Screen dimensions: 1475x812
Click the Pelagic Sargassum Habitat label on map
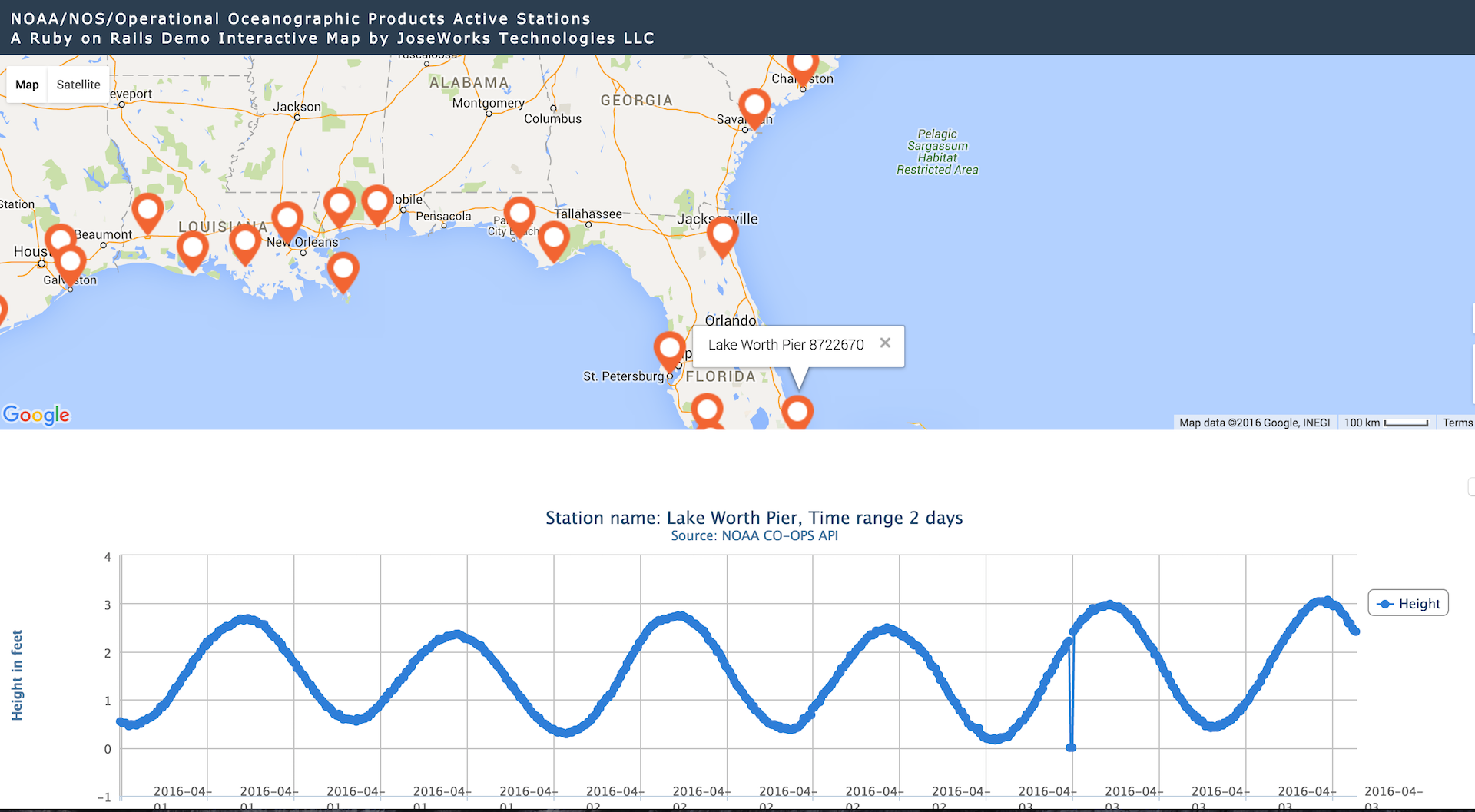point(937,151)
